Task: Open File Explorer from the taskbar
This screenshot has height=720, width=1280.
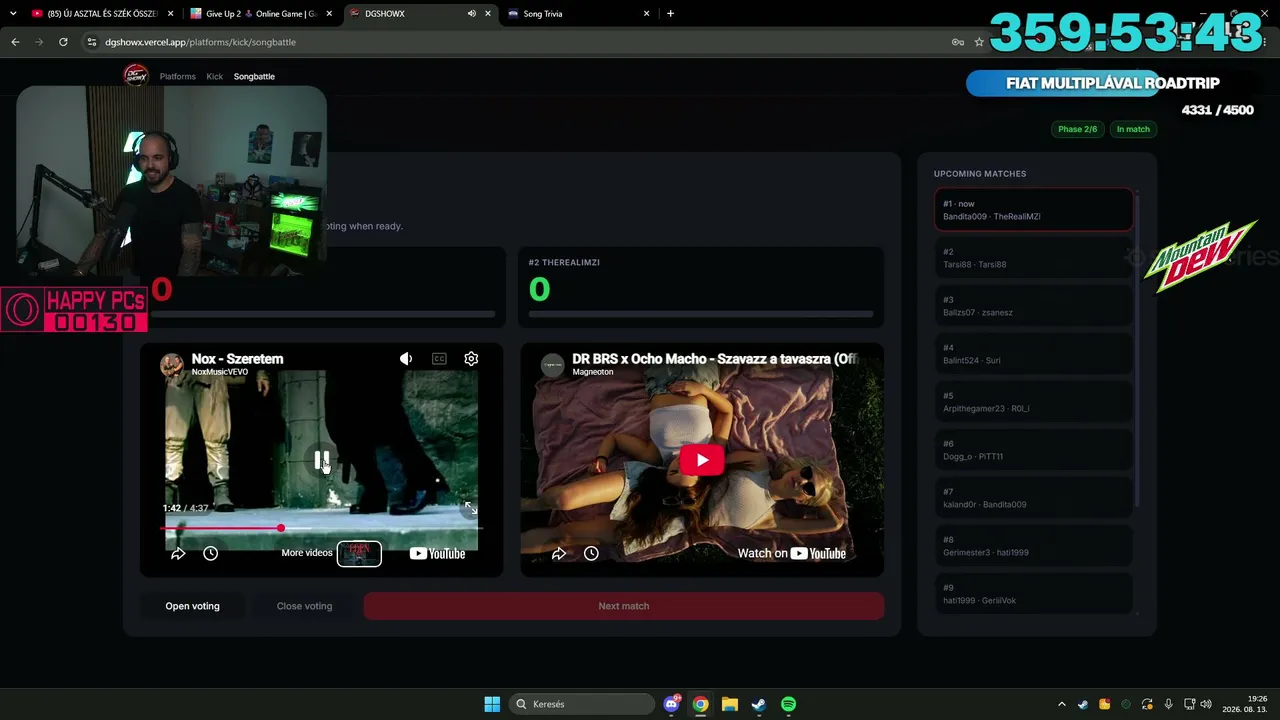Action: point(729,704)
